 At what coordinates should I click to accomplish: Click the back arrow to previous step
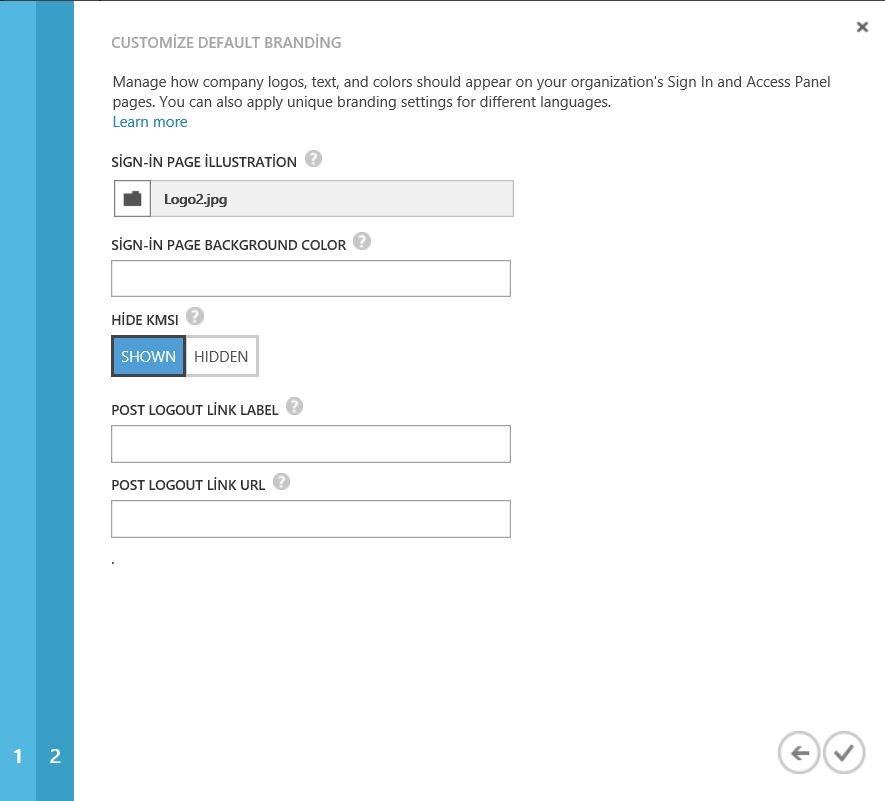(798, 753)
